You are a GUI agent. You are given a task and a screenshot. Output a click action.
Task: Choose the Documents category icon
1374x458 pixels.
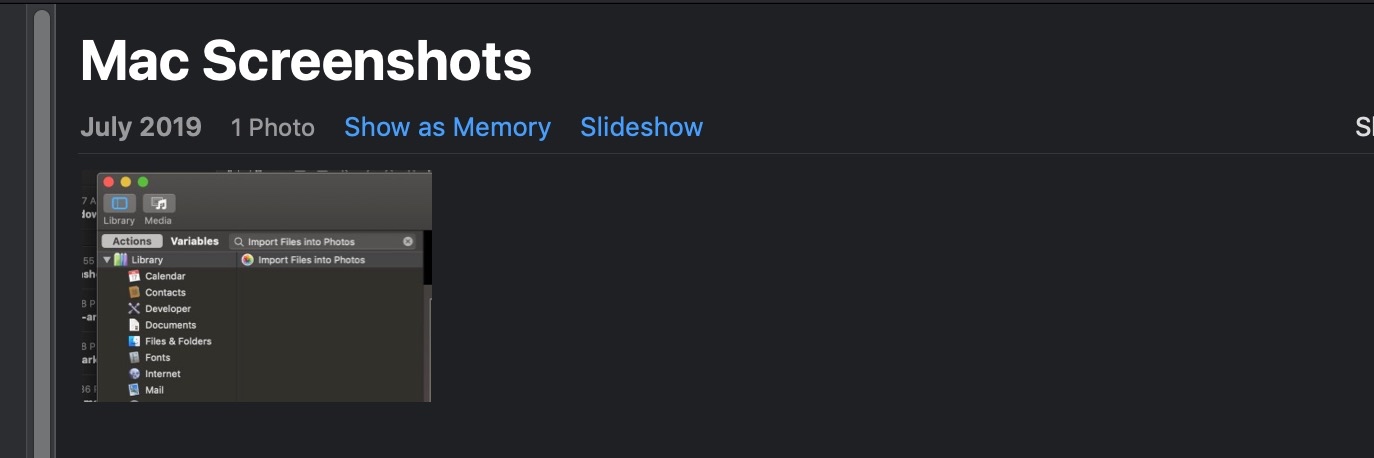(134, 325)
